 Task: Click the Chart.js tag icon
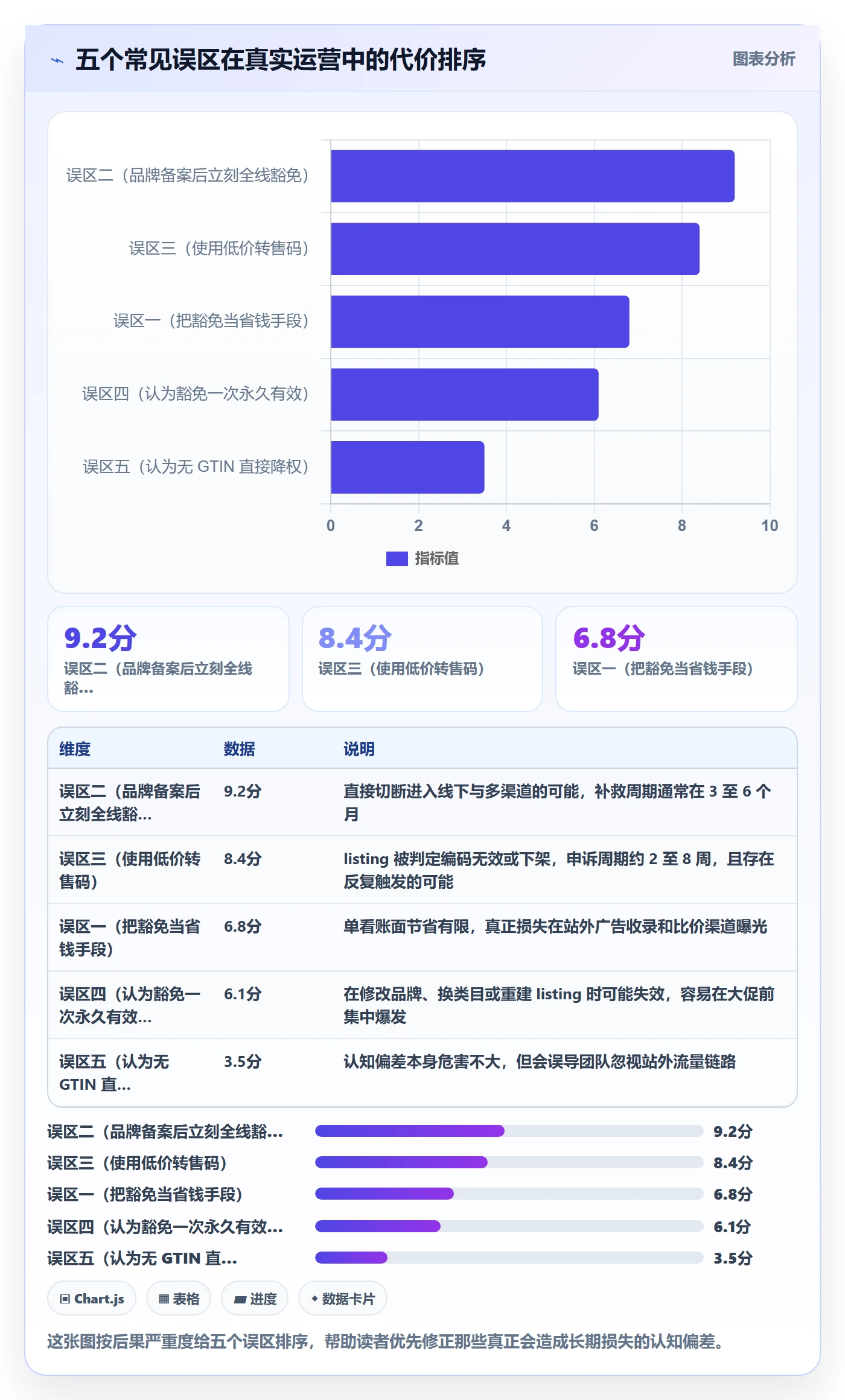click(x=65, y=1299)
